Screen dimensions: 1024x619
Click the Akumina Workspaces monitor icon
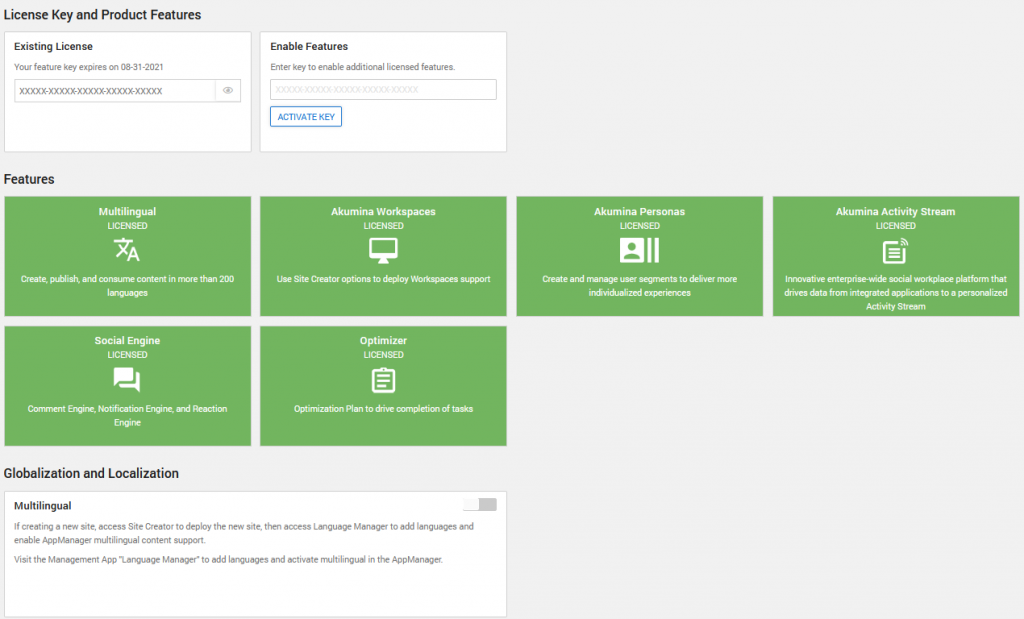click(383, 250)
